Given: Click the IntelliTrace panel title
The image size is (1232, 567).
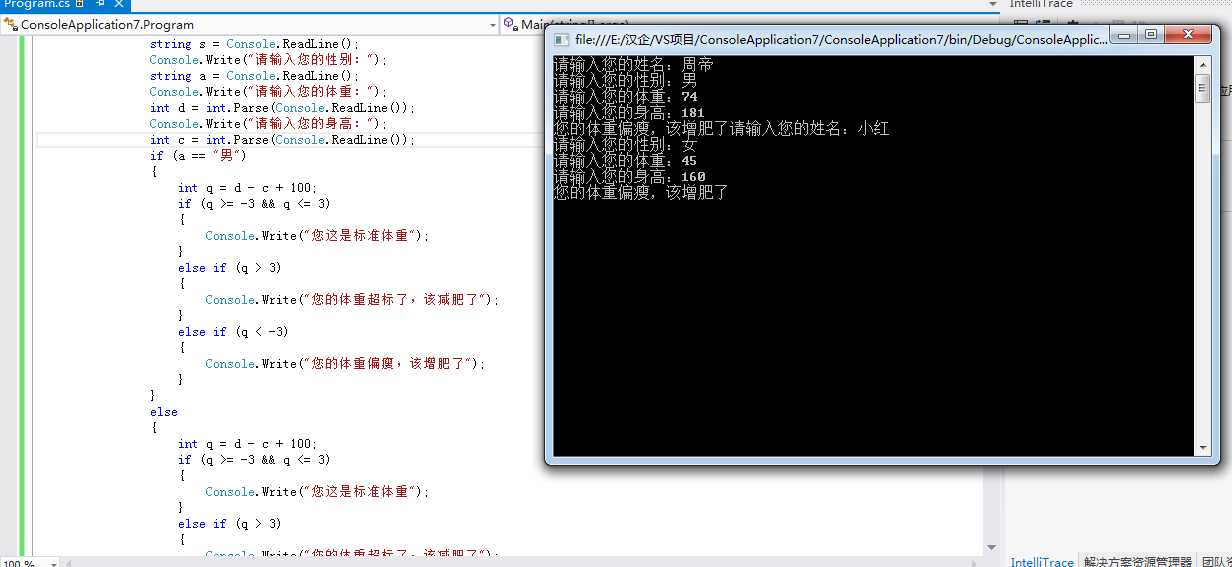Looking at the screenshot, I should [x=1040, y=4].
